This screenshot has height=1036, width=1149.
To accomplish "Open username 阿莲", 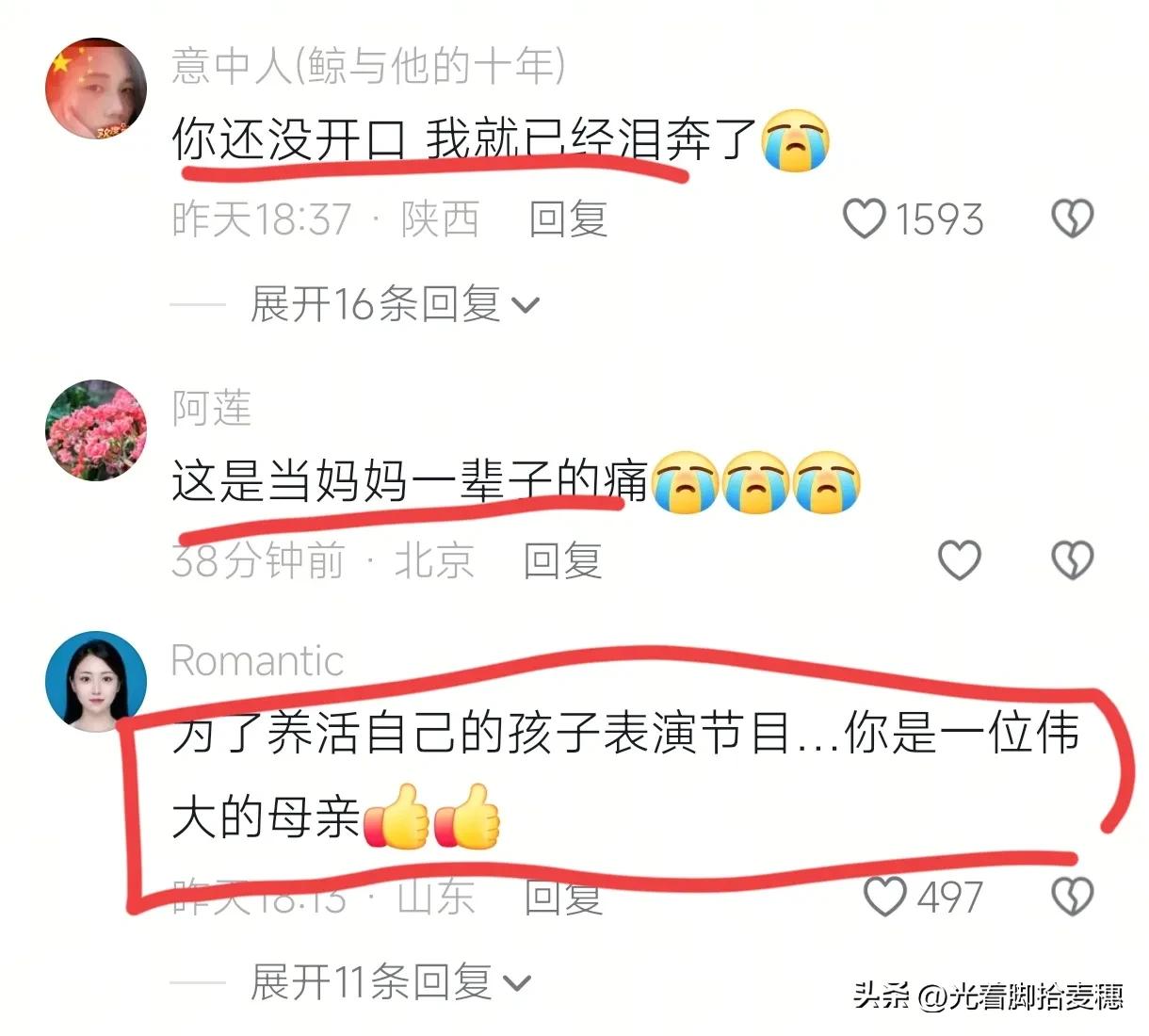I will pos(212,408).
